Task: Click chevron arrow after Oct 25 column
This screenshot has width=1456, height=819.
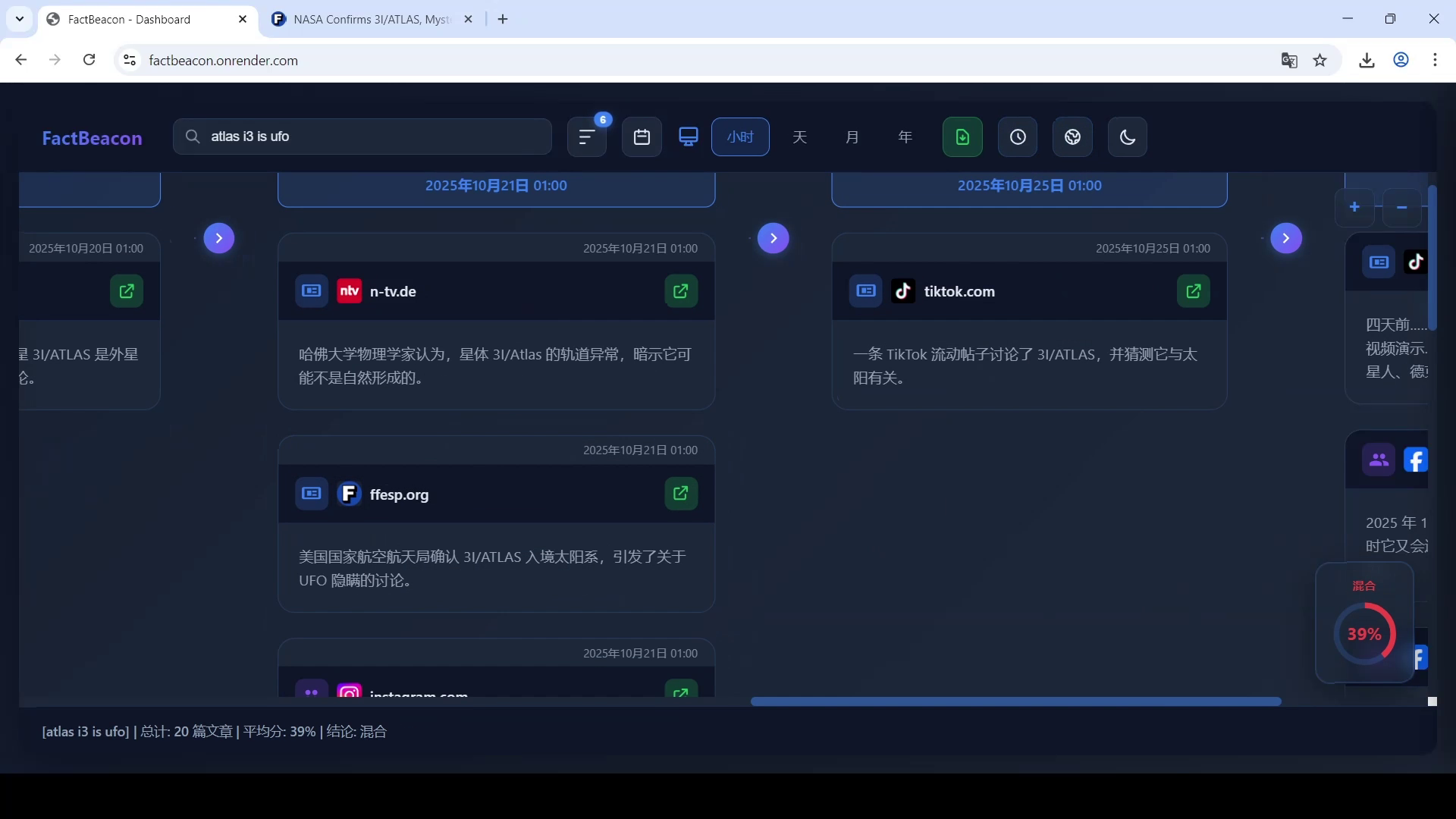Action: pyautogui.click(x=1285, y=238)
